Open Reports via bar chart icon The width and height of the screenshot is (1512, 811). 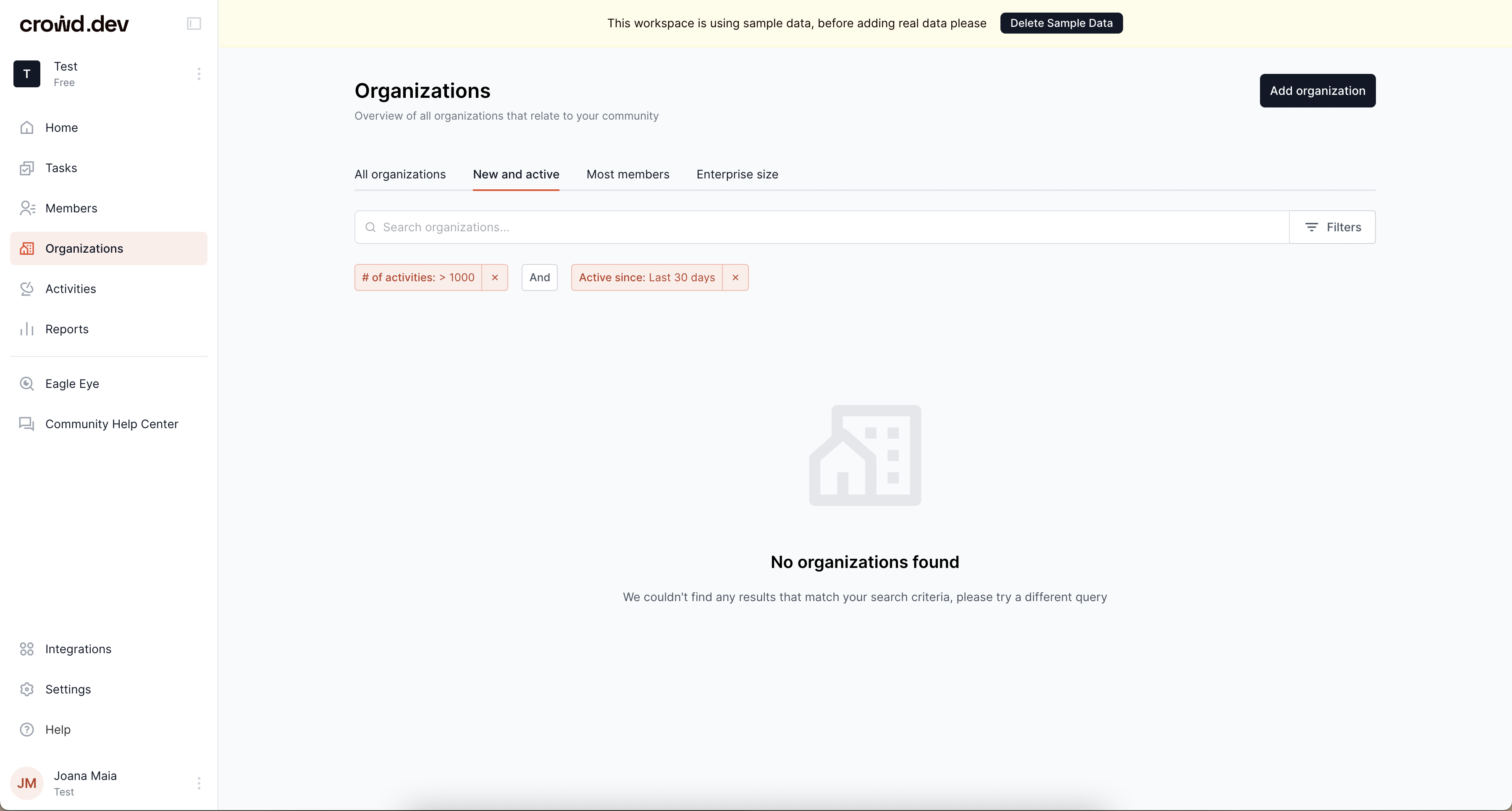click(x=26, y=329)
